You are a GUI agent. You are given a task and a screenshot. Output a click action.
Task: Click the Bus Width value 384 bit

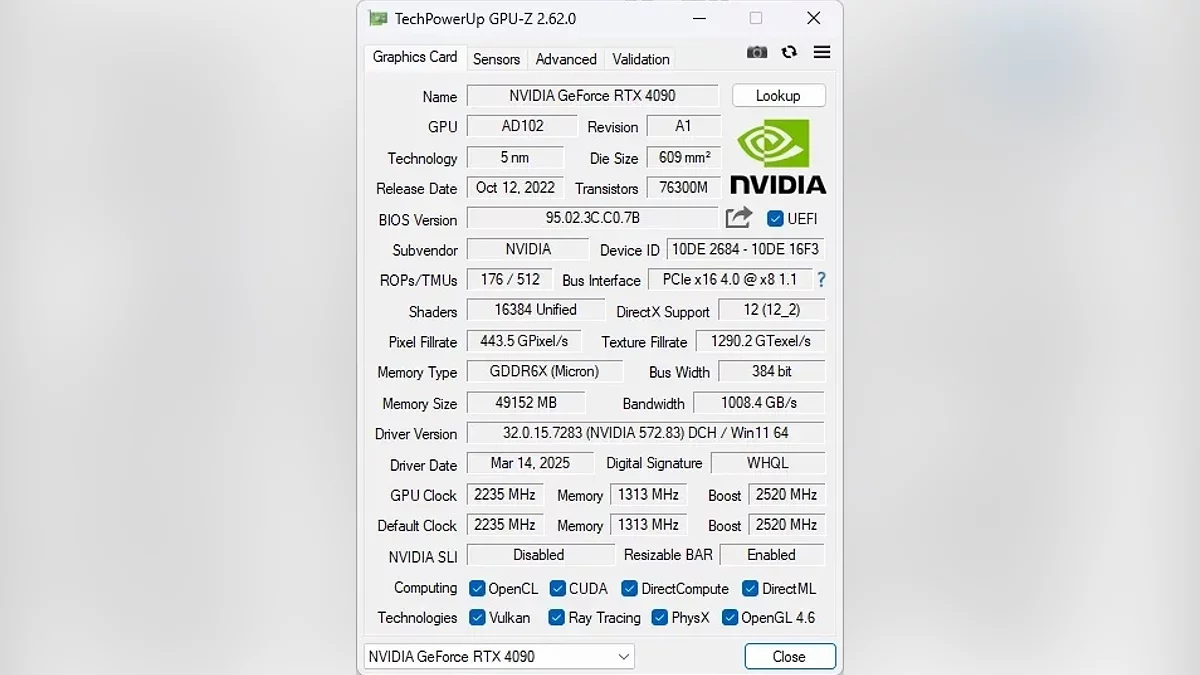coord(771,371)
